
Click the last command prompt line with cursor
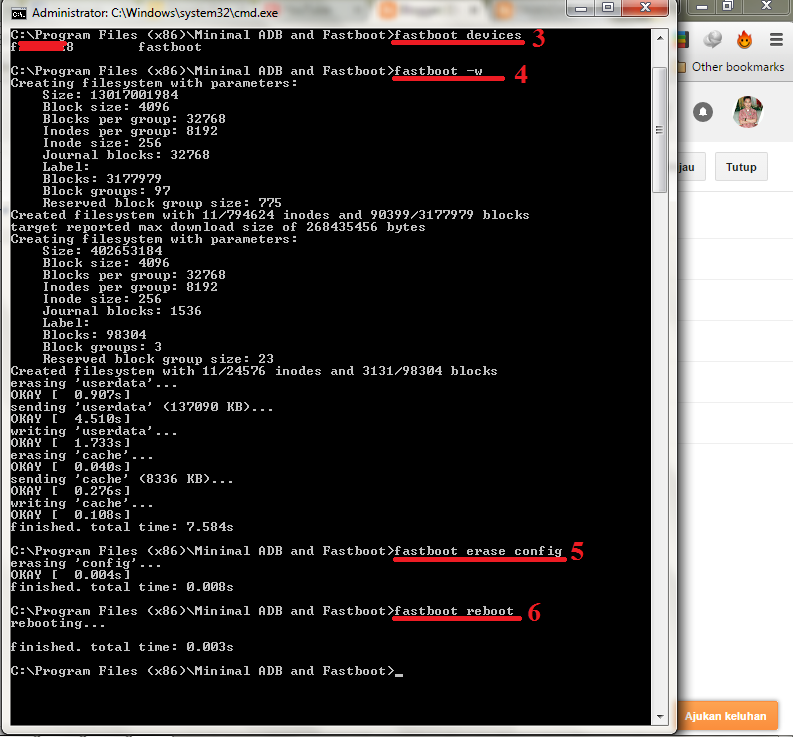(207, 671)
